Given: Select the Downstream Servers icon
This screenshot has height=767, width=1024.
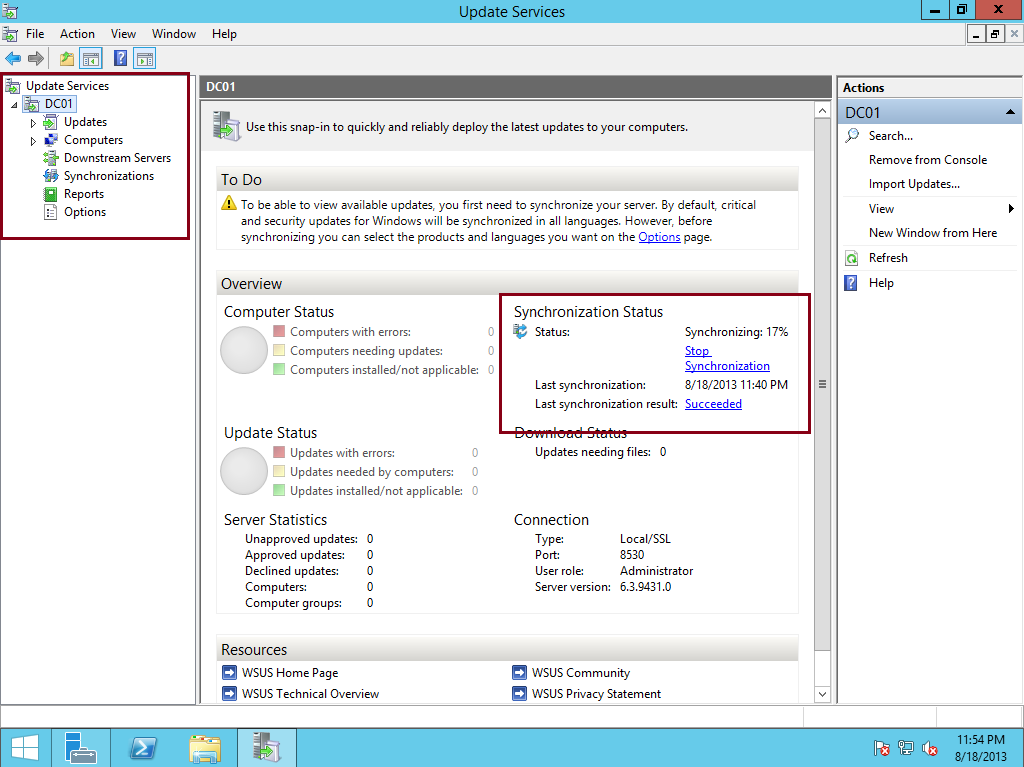Looking at the screenshot, I should (50, 158).
